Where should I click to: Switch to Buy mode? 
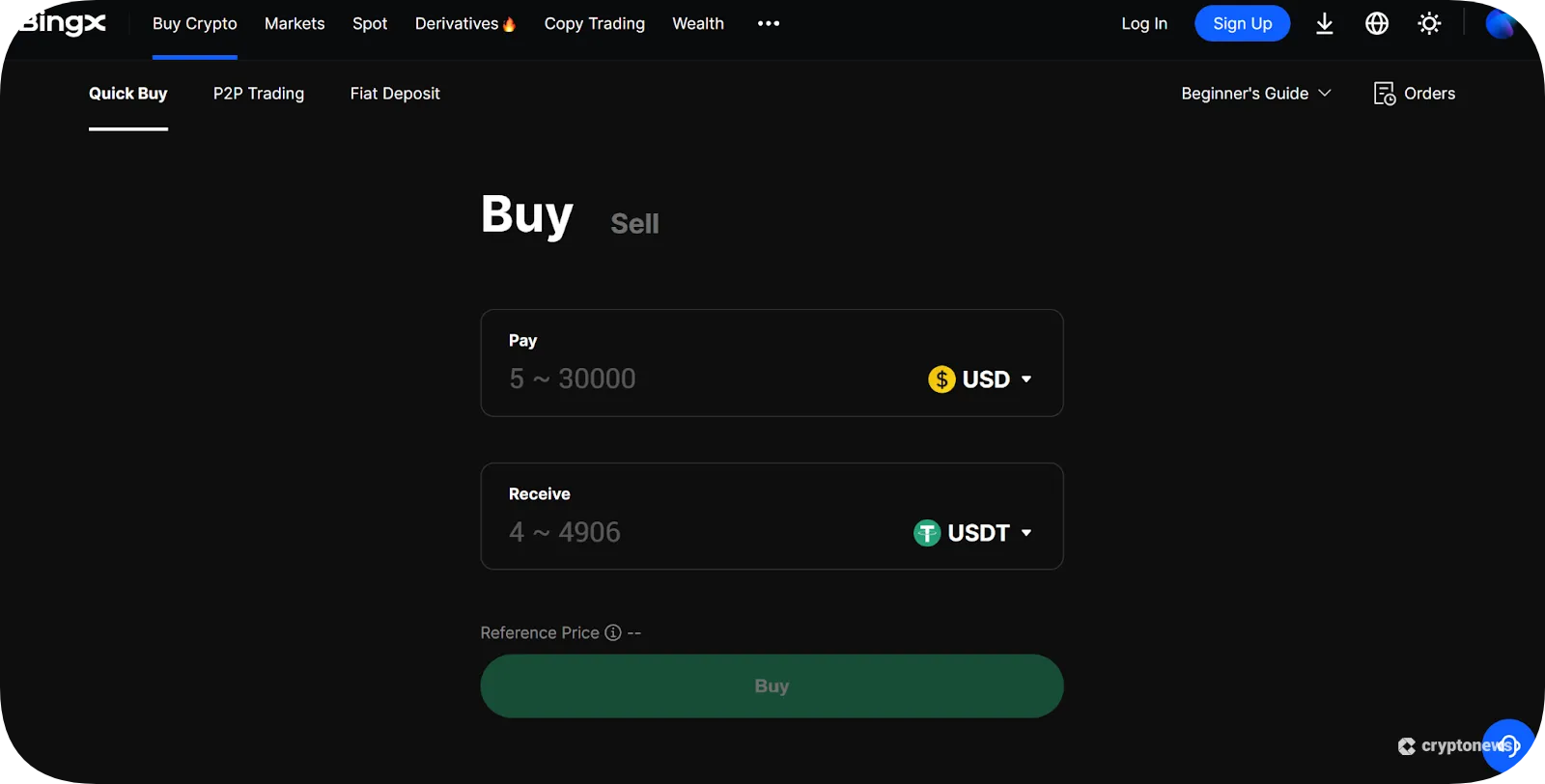coord(526,214)
